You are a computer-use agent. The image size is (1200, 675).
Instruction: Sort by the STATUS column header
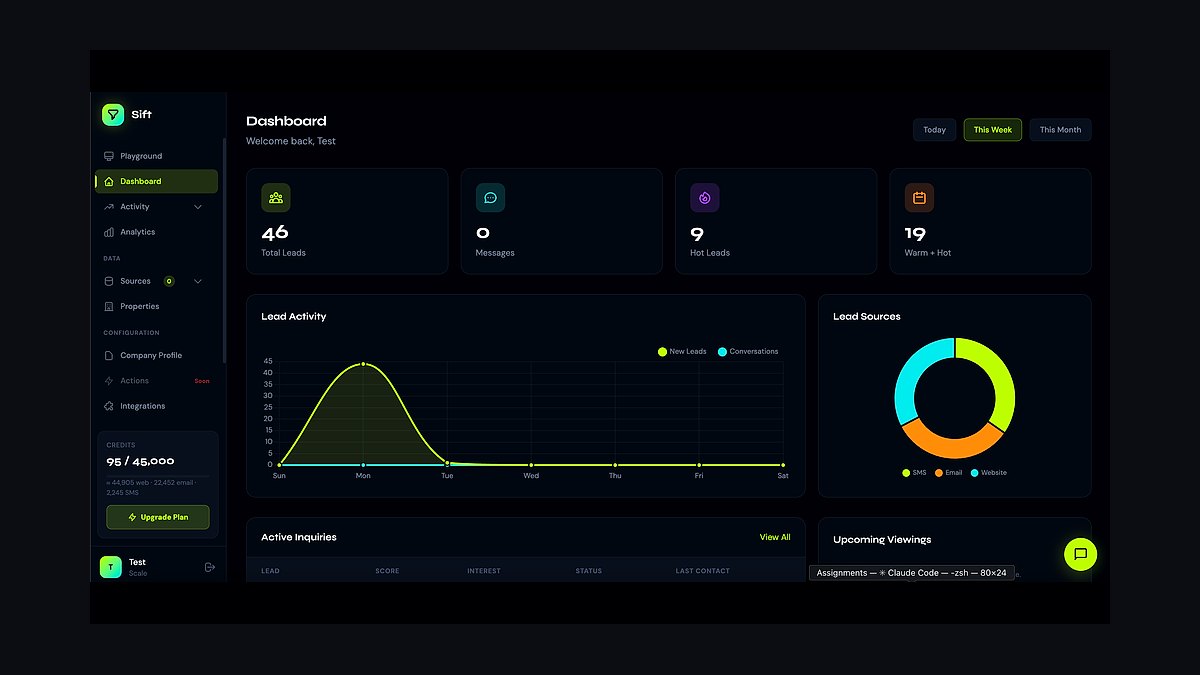point(589,571)
